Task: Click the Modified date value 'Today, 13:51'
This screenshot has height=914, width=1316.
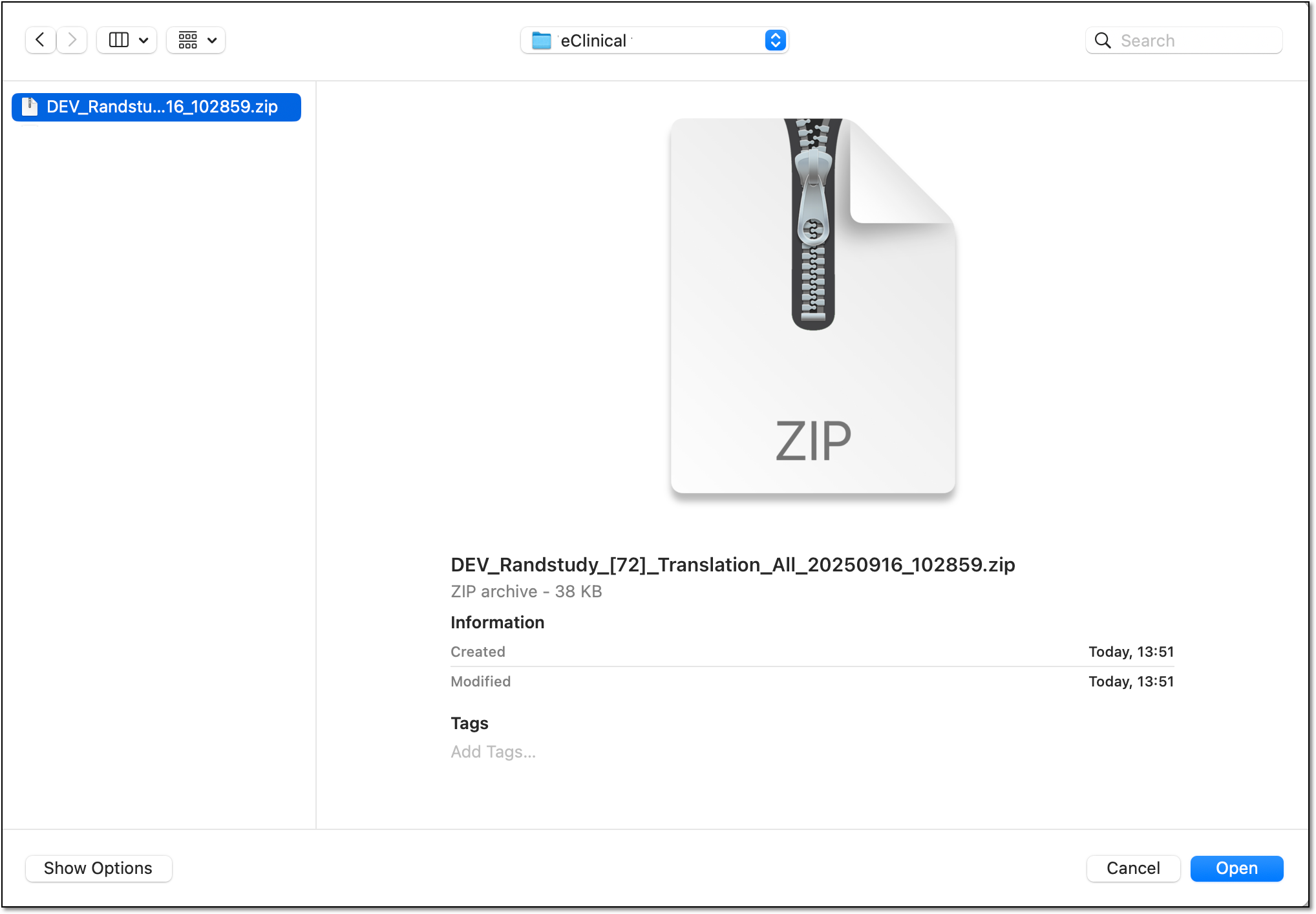Action: [x=1131, y=681]
